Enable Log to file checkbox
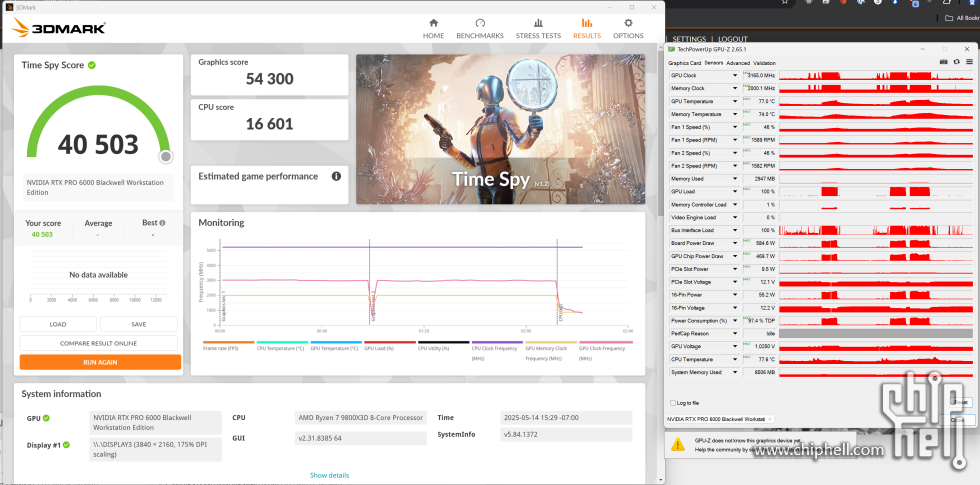Image resolution: width=980 pixels, height=485 pixels. (x=672, y=403)
